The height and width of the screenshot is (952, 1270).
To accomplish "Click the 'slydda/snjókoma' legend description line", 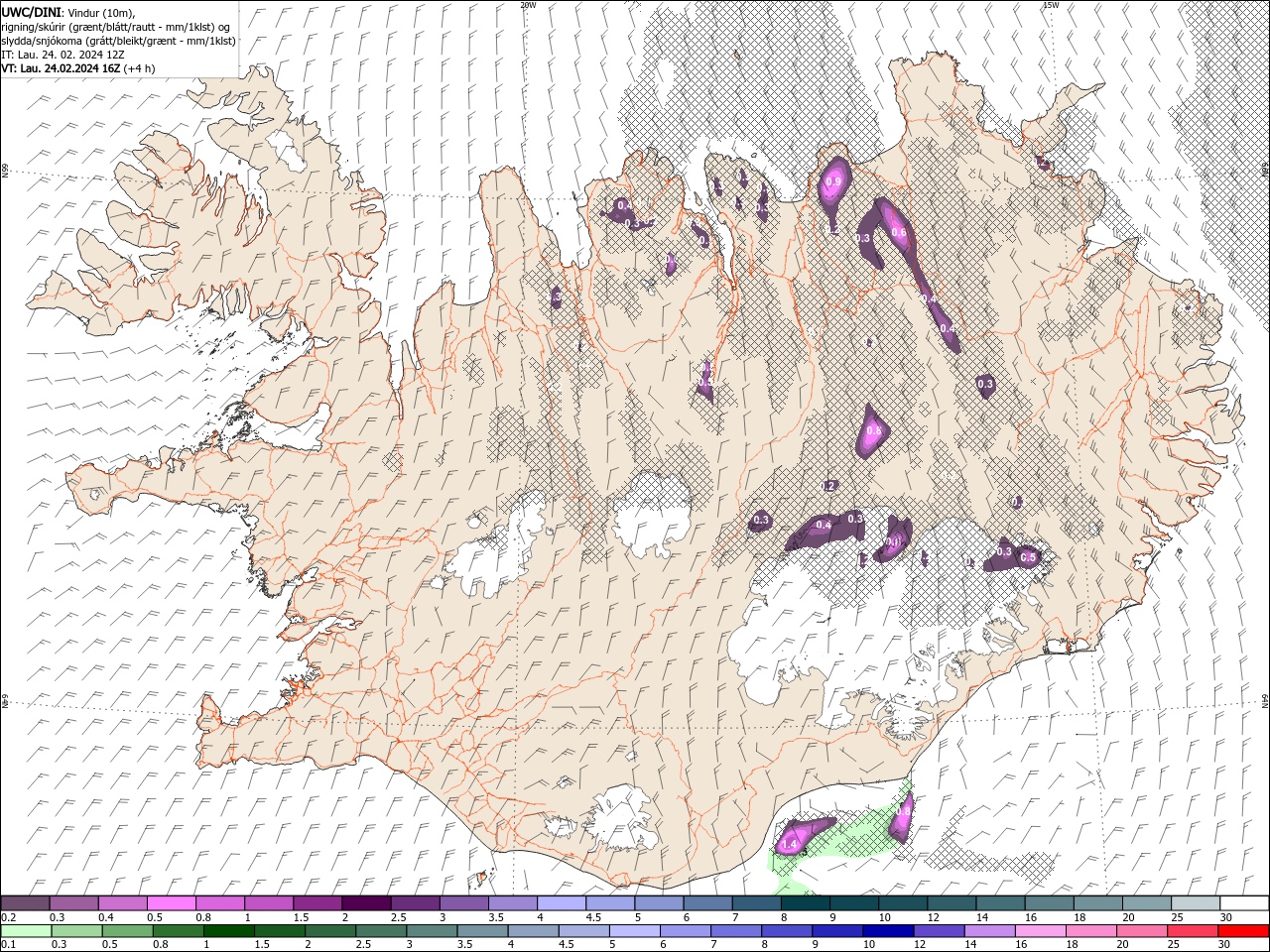I will click(x=118, y=40).
